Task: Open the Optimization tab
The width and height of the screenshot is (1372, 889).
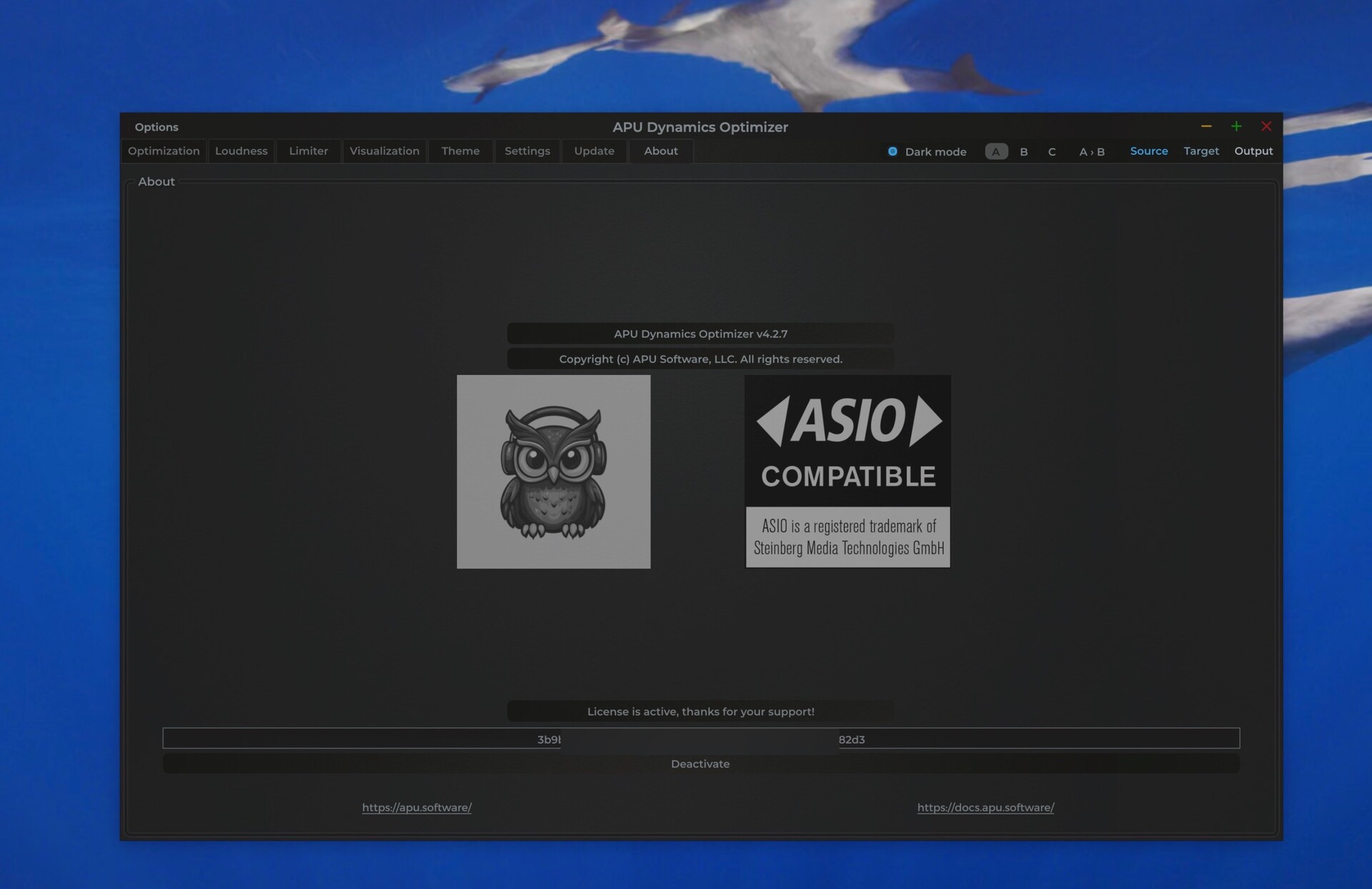Action: pos(164,151)
